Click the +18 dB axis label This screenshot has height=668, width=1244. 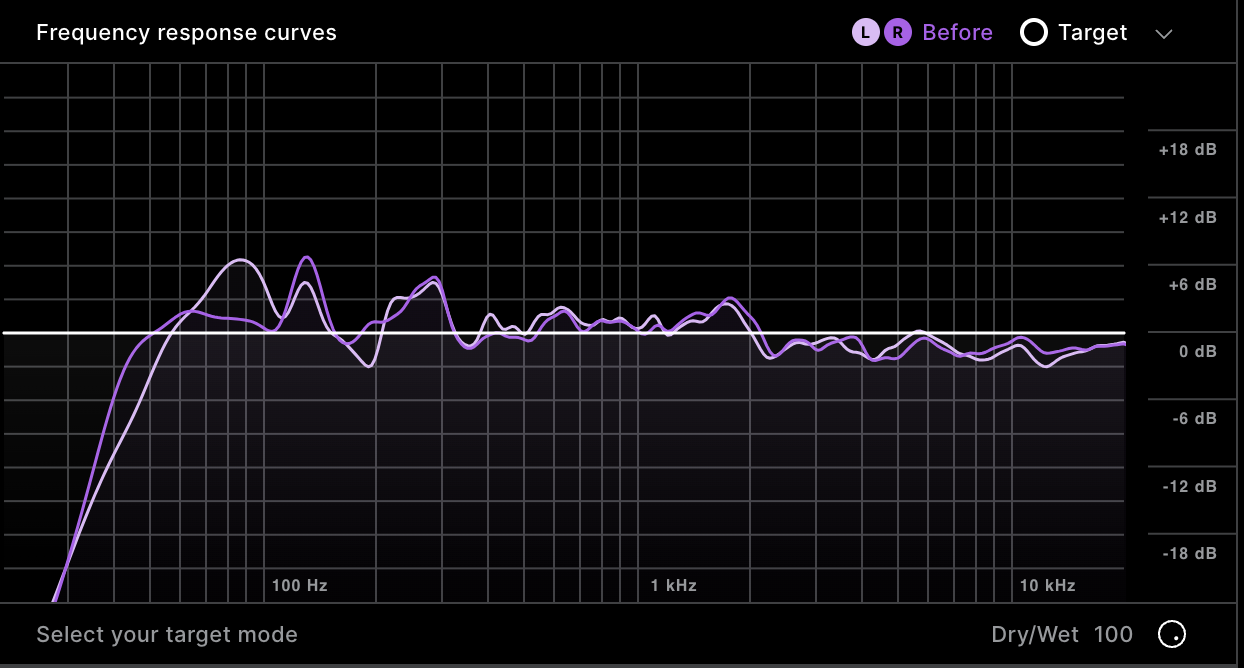(1187, 150)
